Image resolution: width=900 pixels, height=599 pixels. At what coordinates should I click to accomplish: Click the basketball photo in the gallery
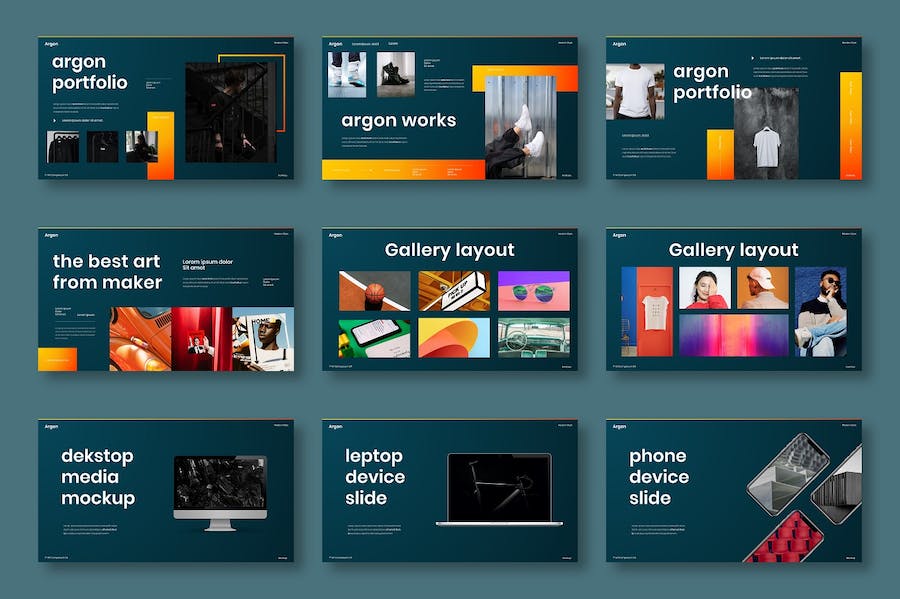tap(374, 290)
